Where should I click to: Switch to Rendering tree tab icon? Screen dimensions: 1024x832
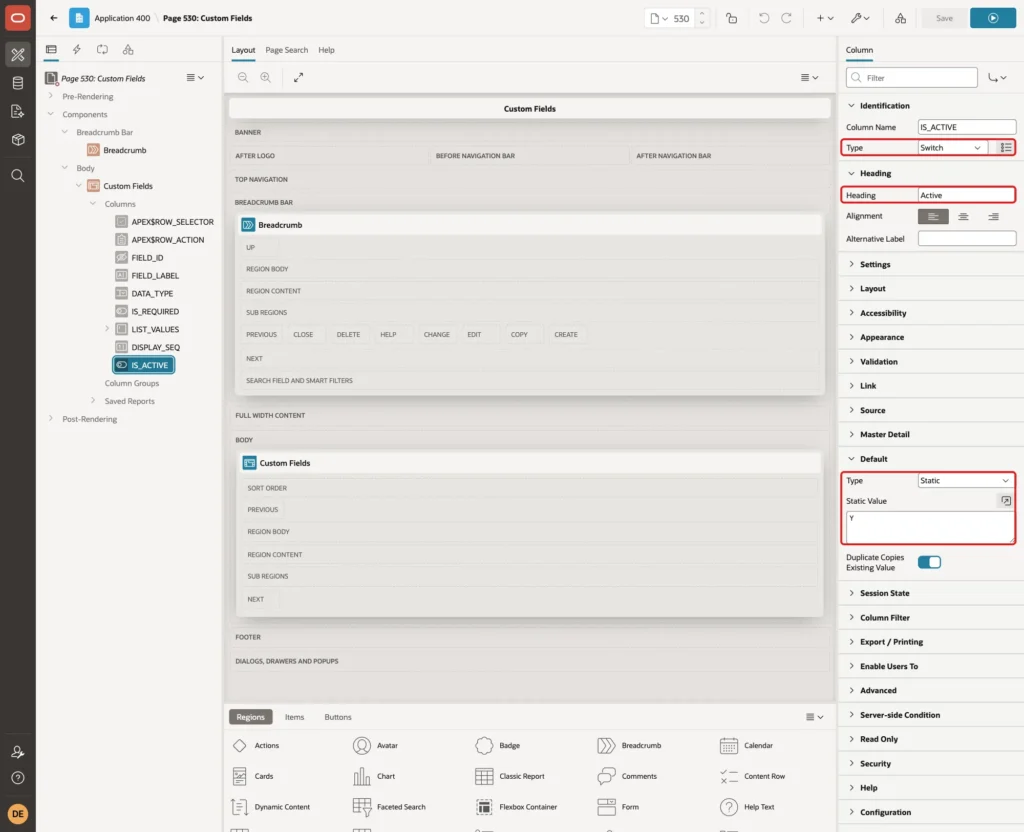[51, 50]
